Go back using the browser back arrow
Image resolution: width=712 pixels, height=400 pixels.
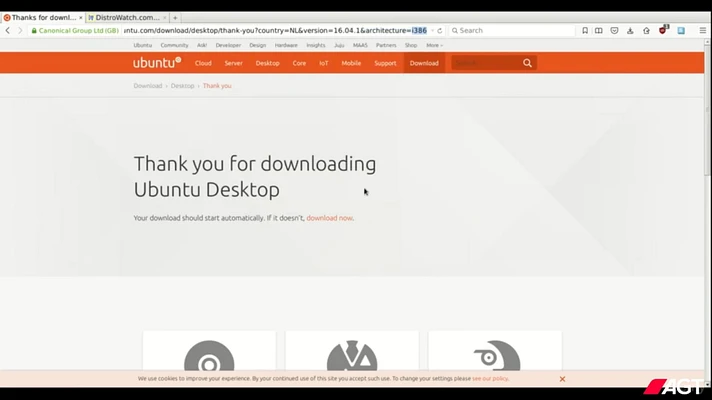pos(8,30)
